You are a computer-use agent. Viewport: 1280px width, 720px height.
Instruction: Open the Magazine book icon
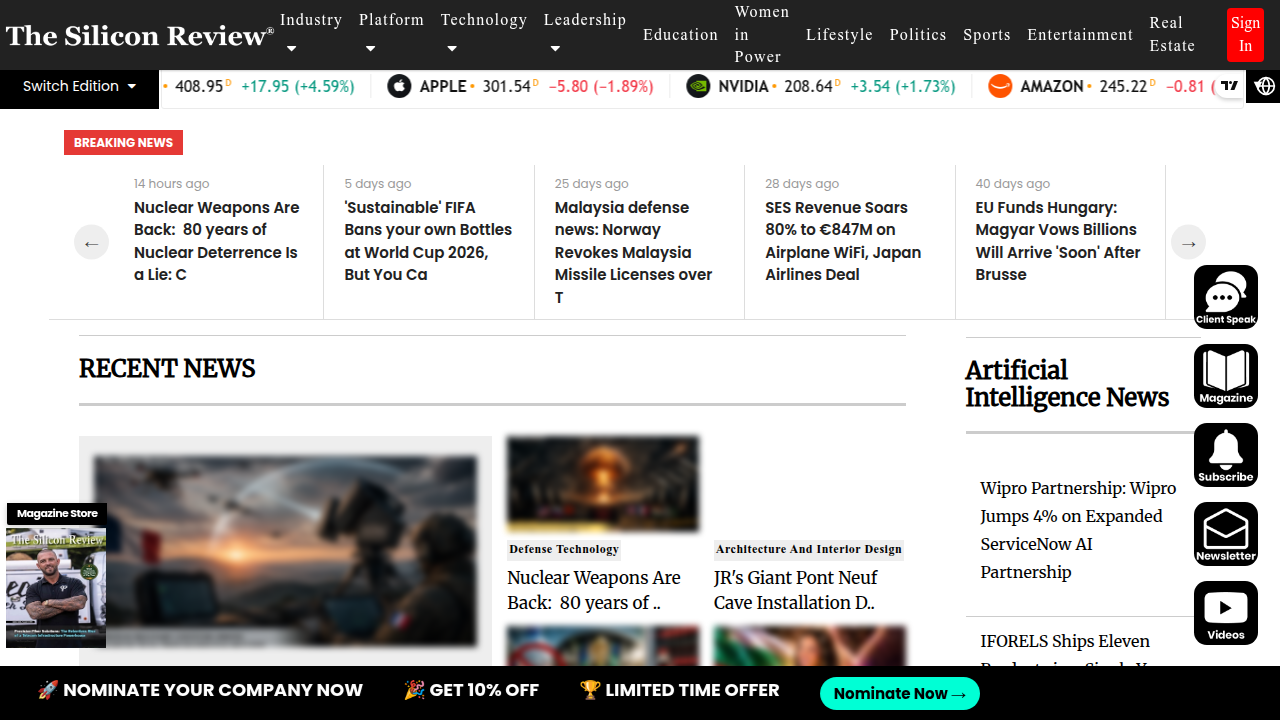click(x=1226, y=376)
